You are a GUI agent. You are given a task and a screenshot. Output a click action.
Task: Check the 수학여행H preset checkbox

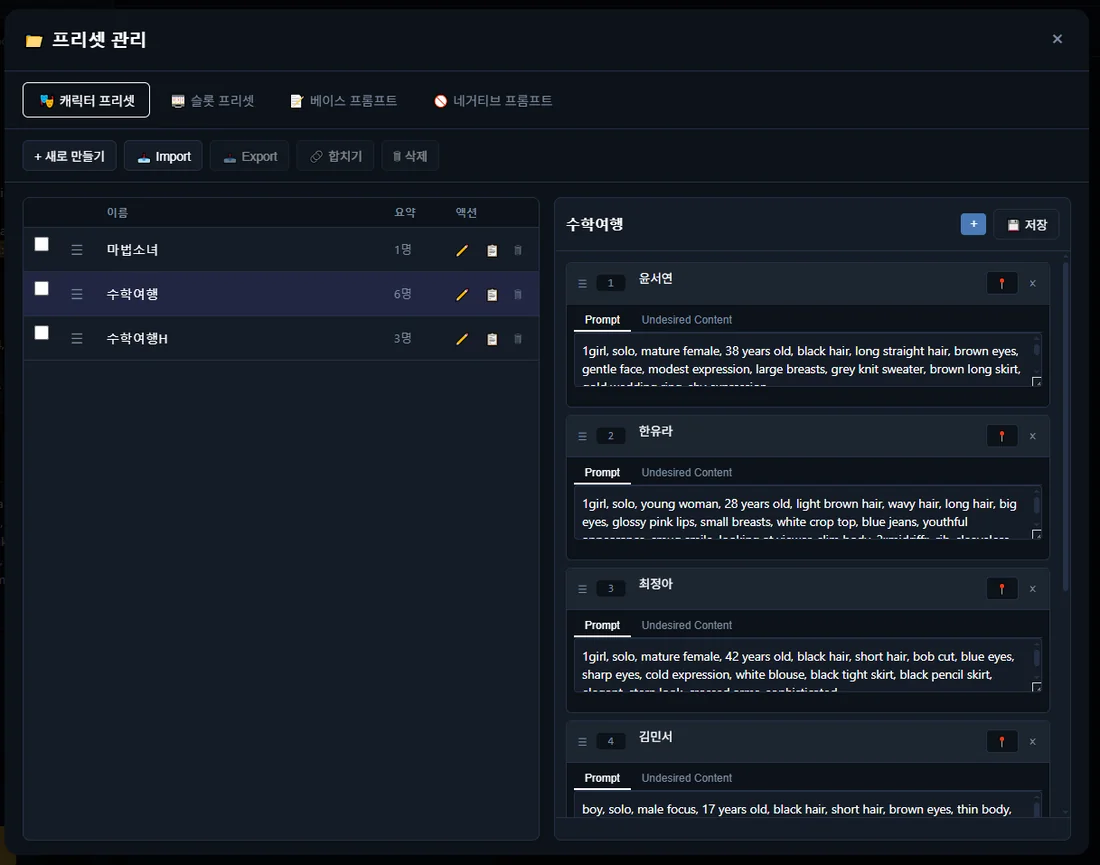coord(41,333)
